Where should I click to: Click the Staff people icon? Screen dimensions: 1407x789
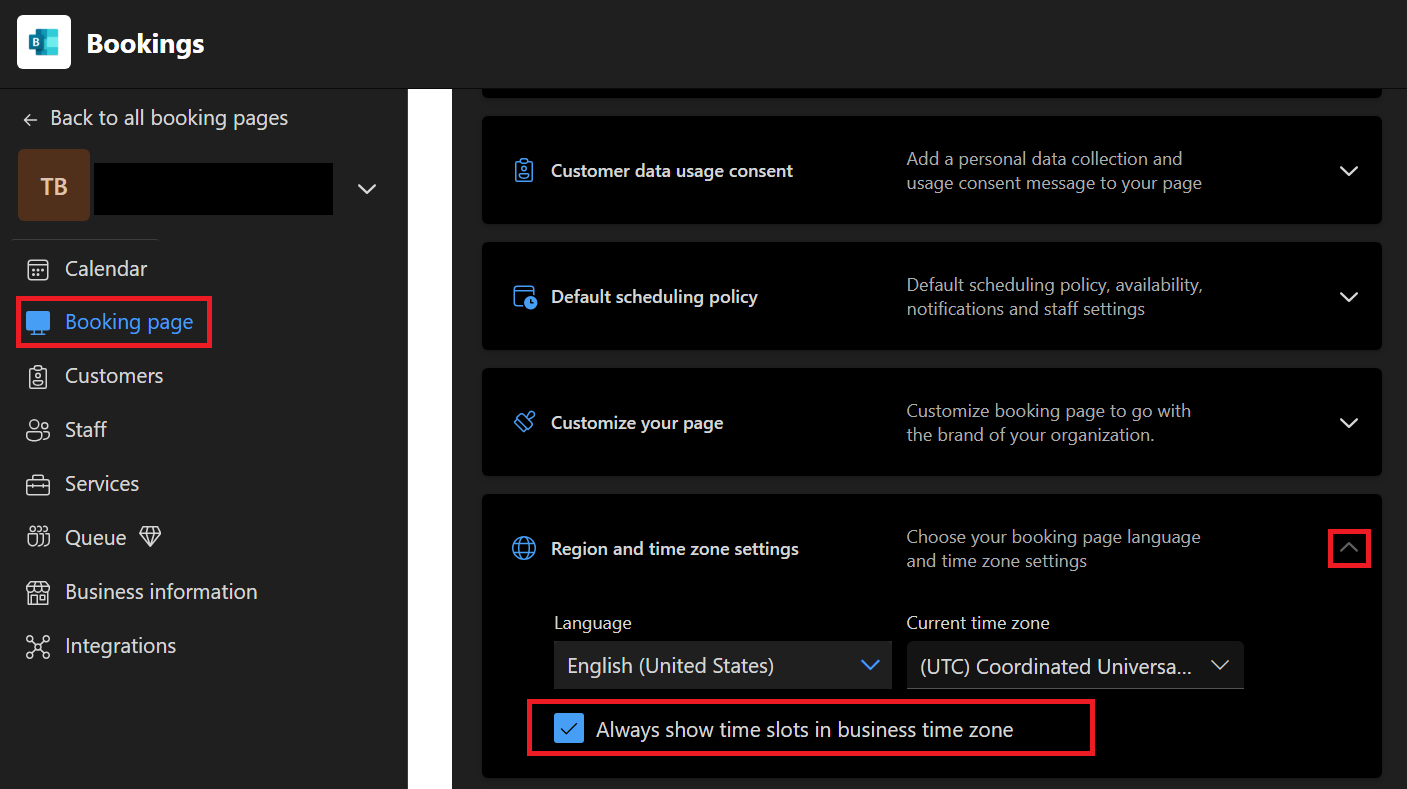click(38, 430)
